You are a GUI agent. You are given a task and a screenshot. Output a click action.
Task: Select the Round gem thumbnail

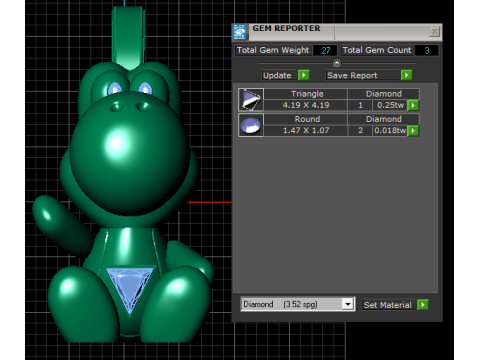coord(251,125)
